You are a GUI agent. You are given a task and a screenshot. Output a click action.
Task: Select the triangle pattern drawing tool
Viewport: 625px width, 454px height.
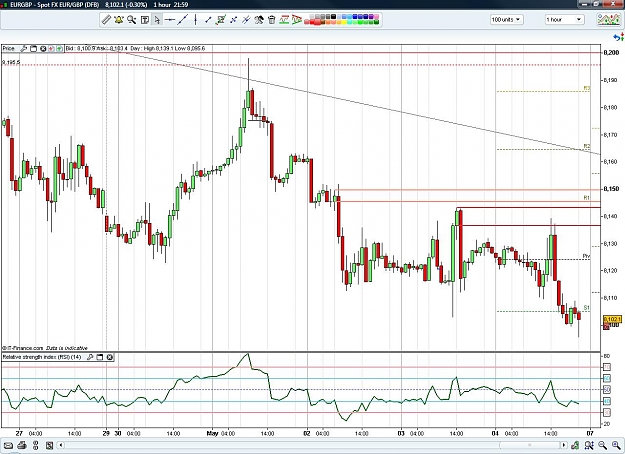pyautogui.click(x=297, y=20)
